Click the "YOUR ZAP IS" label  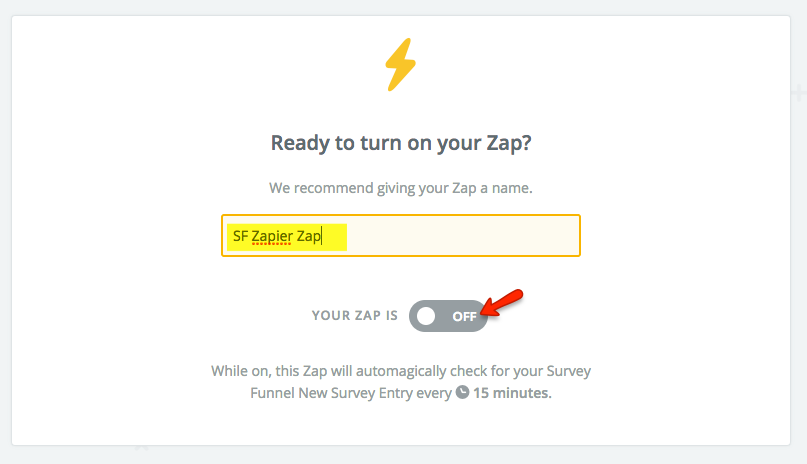(x=355, y=316)
